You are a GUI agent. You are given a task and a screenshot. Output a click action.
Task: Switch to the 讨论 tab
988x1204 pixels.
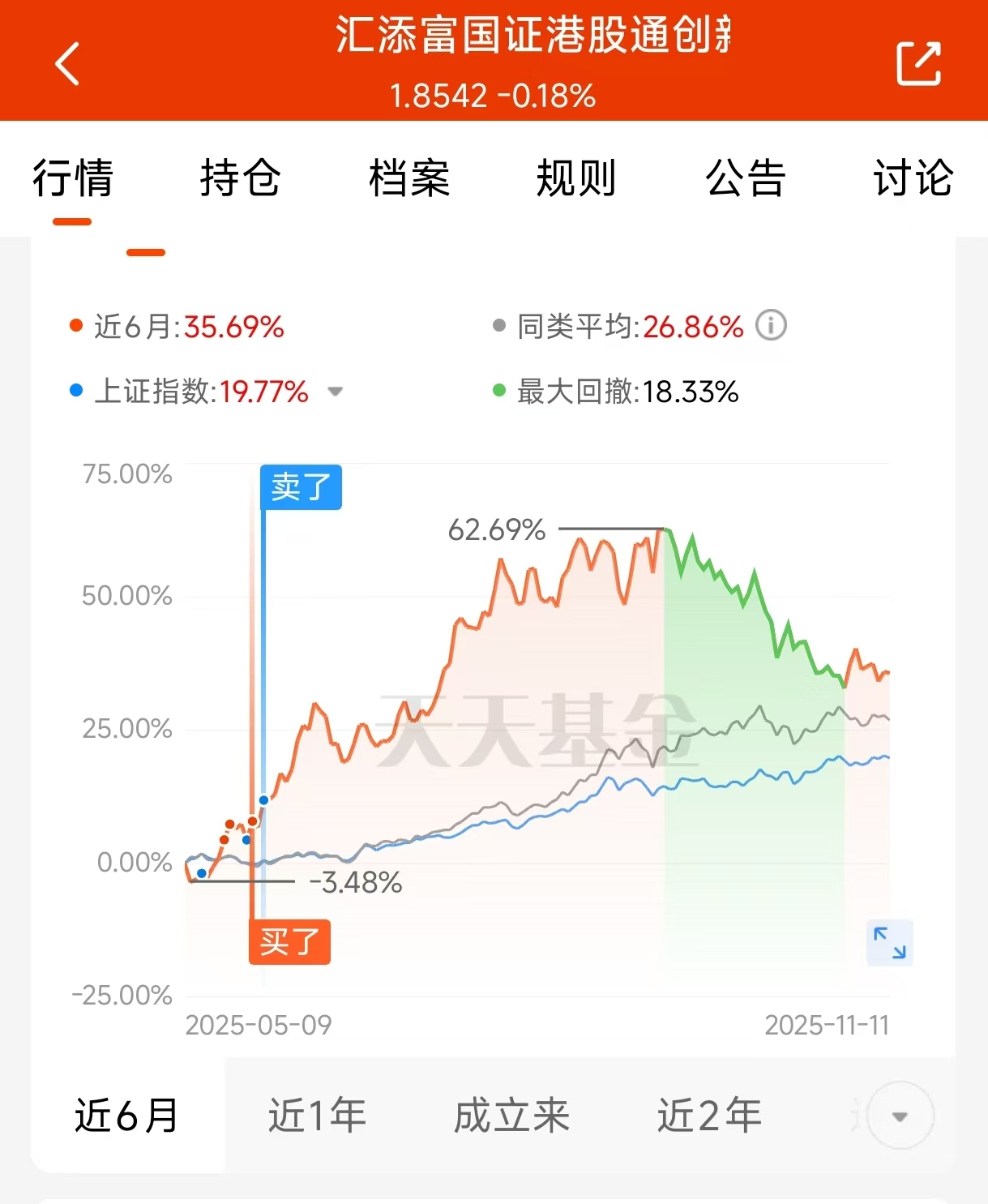913,178
